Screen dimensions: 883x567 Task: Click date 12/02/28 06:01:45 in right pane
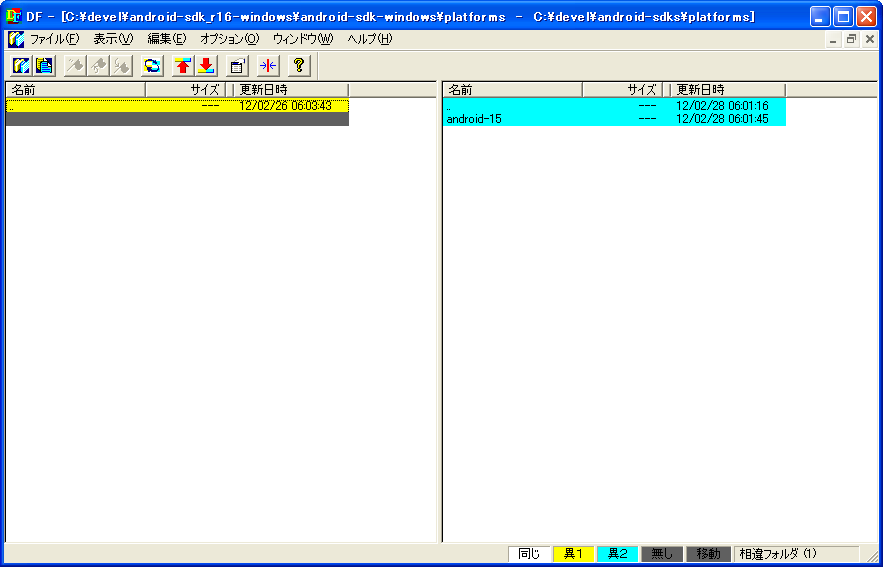point(722,119)
